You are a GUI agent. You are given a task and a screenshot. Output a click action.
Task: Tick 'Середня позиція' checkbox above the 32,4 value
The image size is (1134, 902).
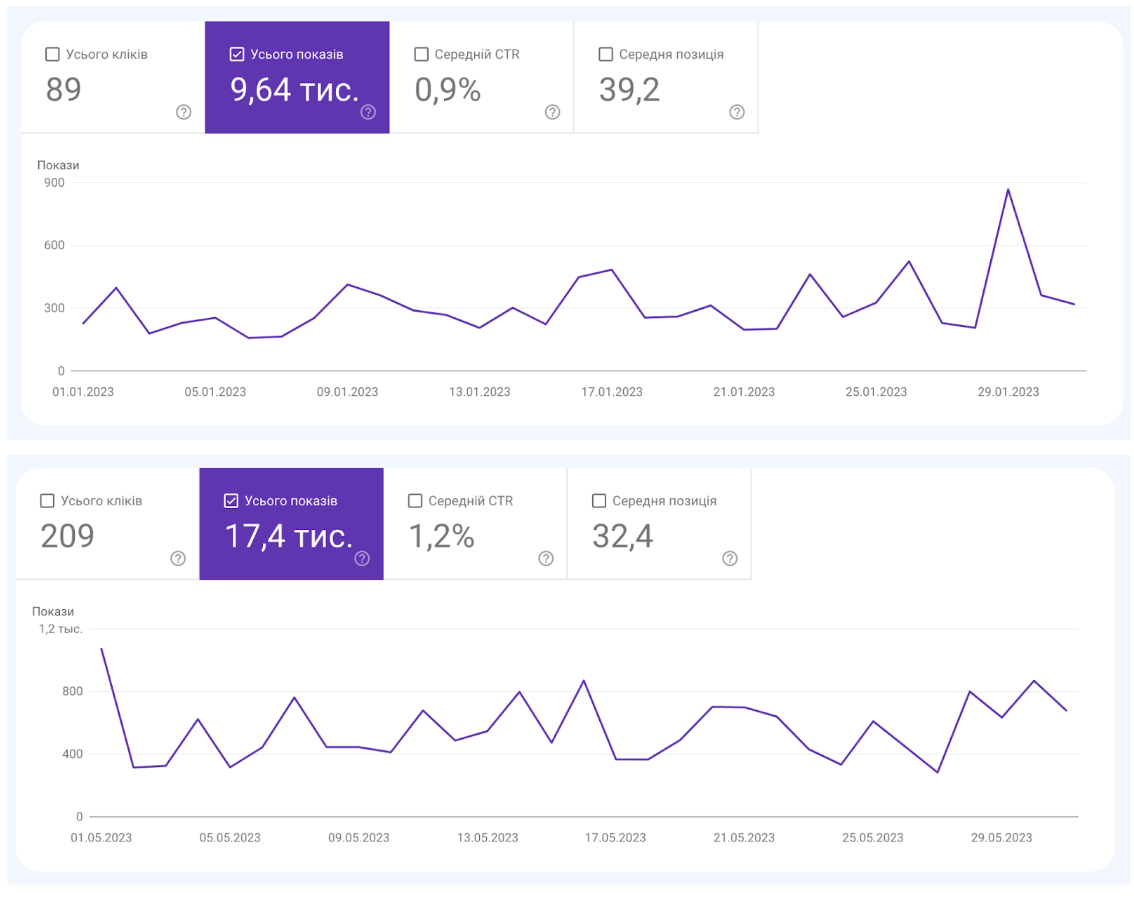[x=599, y=500]
